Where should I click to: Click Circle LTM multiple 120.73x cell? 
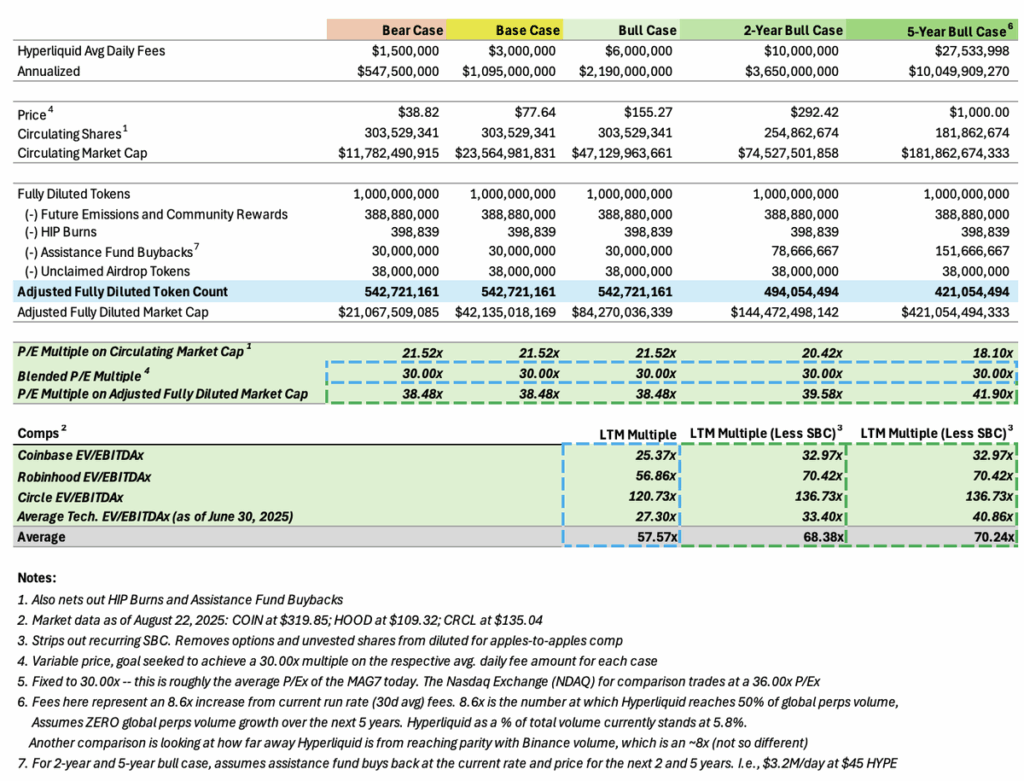[x=652, y=496]
